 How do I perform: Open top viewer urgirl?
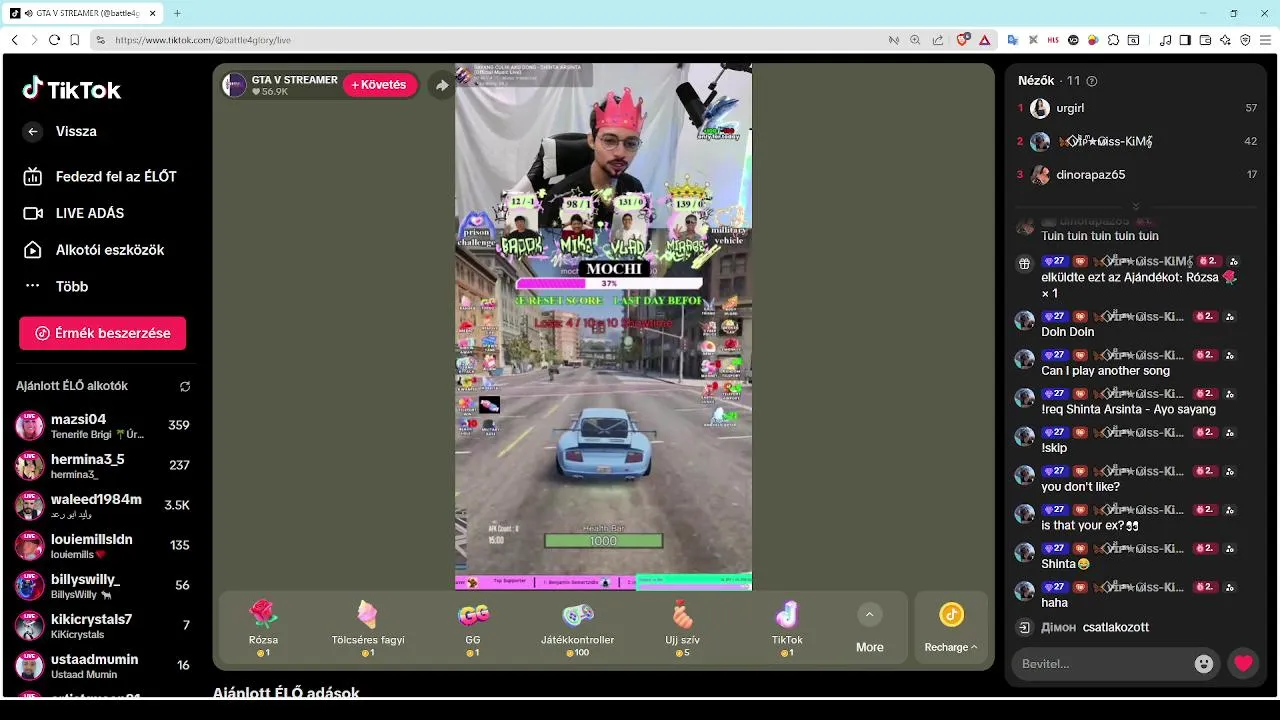1137,108
